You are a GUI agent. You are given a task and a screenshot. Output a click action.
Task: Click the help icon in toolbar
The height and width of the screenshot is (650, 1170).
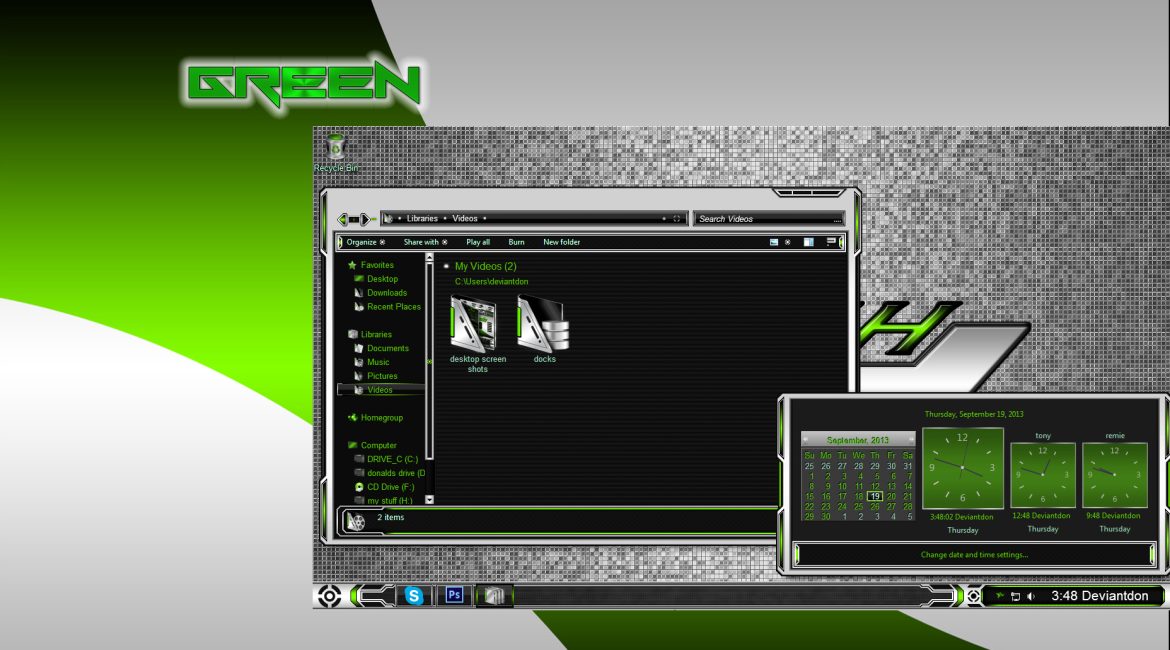click(x=831, y=242)
